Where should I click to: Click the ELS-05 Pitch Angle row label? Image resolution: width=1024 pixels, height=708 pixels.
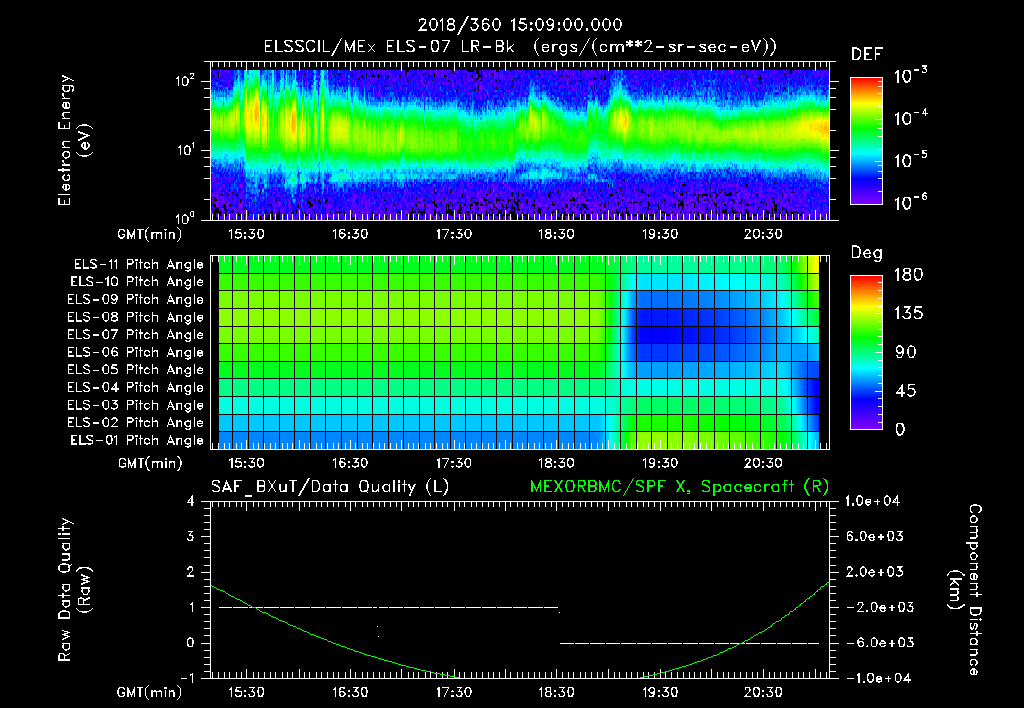click(136, 370)
